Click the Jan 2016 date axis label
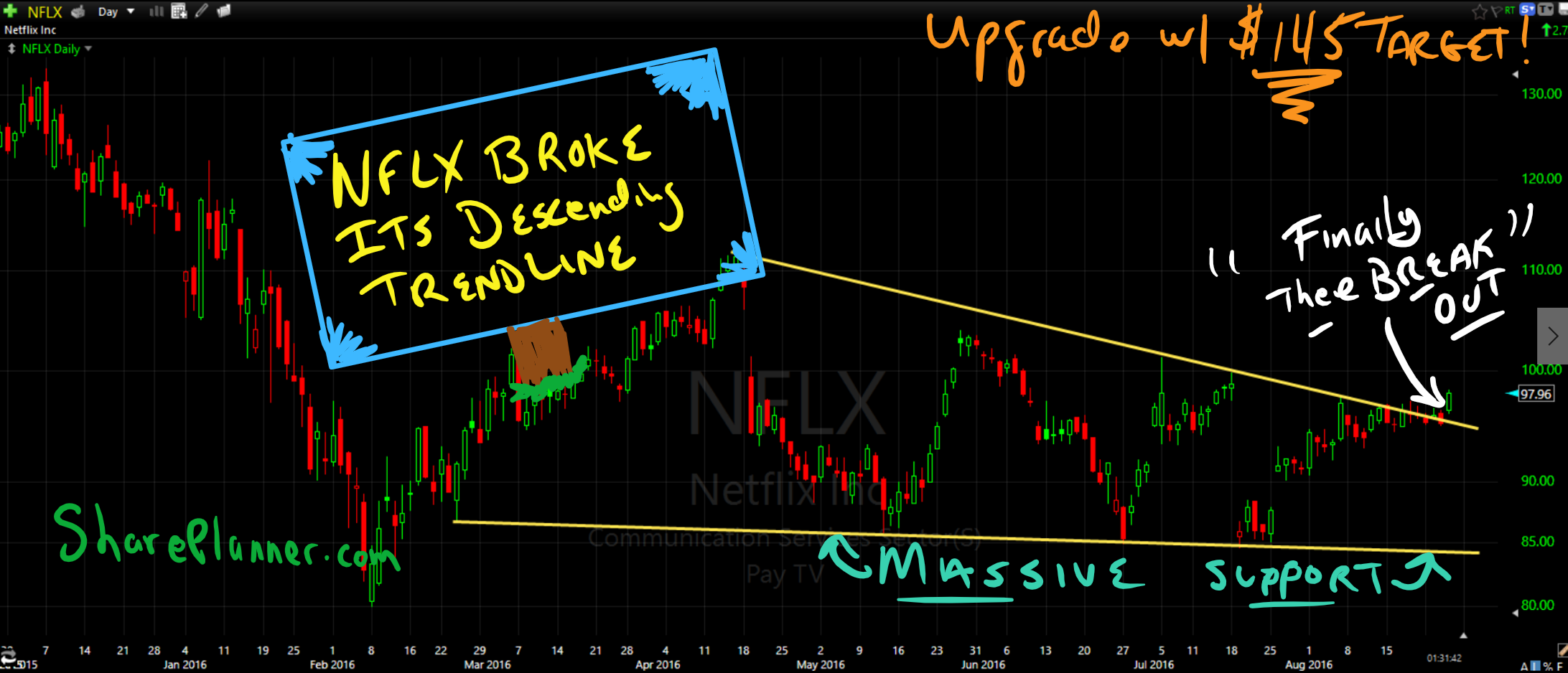The height and width of the screenshot is (673, 1568). [x=185, y=664]
